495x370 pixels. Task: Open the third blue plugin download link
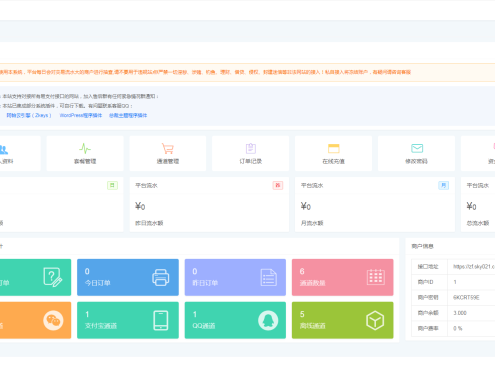[x=128, y=115]
